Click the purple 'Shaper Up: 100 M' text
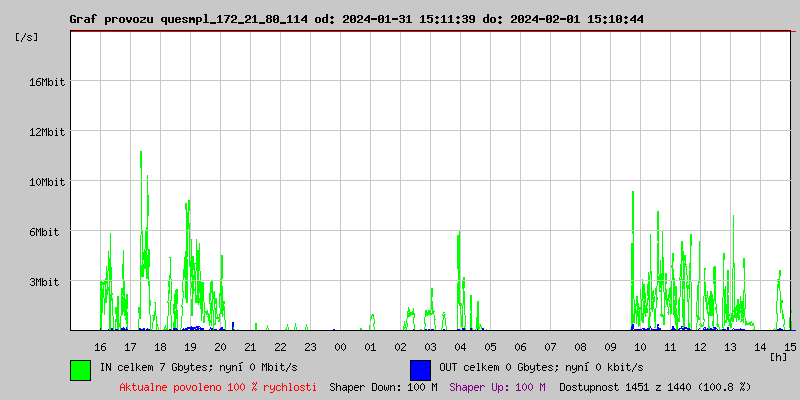This screenshot has width=800, height=400. click(497, 387)
